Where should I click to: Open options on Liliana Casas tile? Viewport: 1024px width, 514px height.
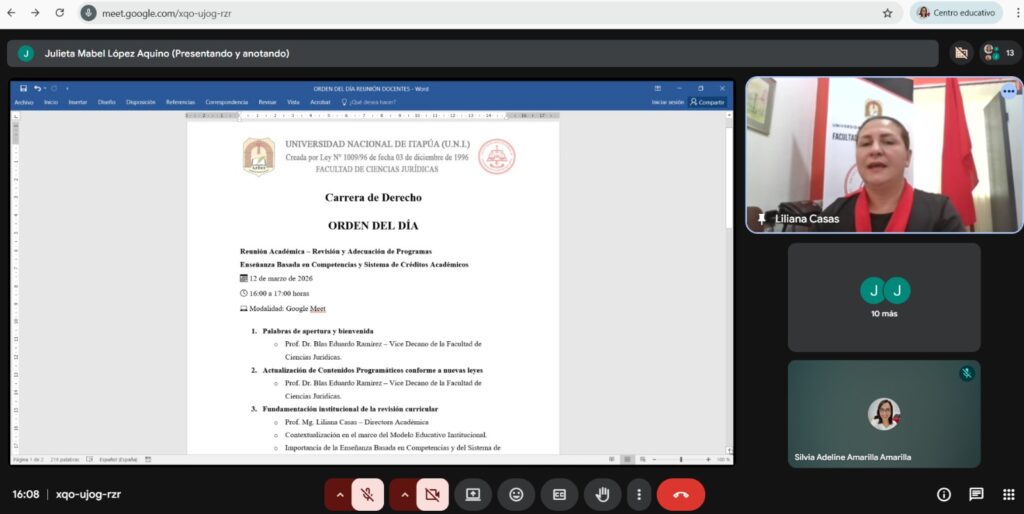tap(1008, 91)
